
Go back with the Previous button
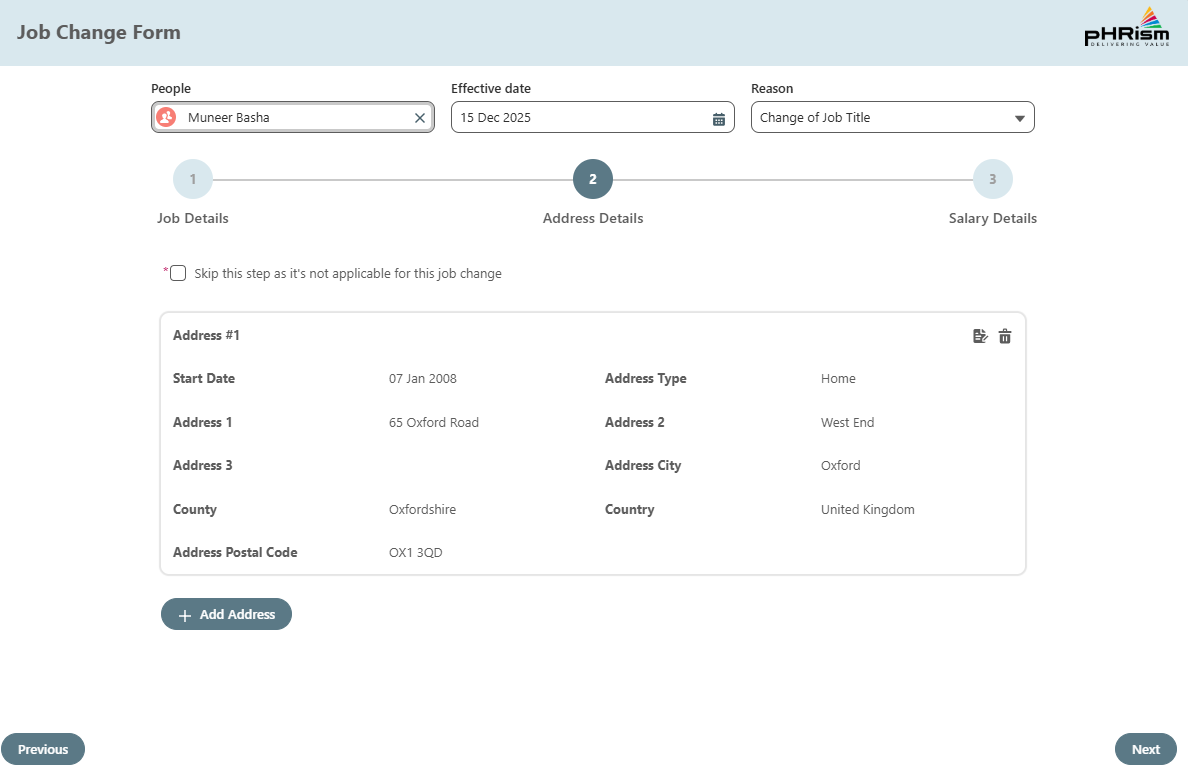43,749
